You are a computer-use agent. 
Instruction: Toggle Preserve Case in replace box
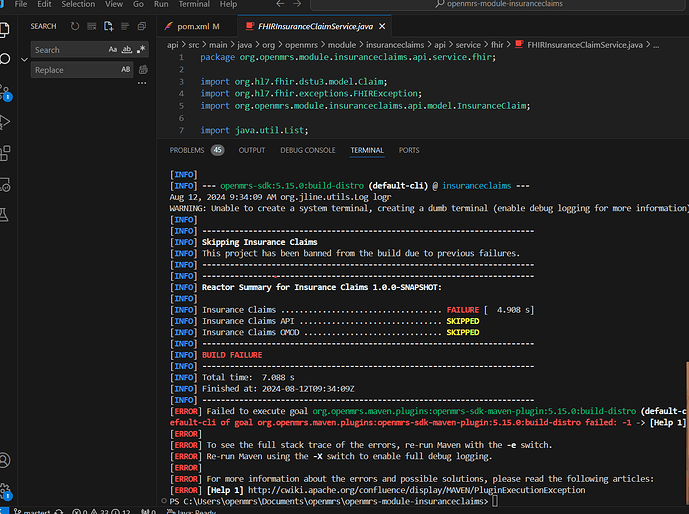[x=126, y=69]
